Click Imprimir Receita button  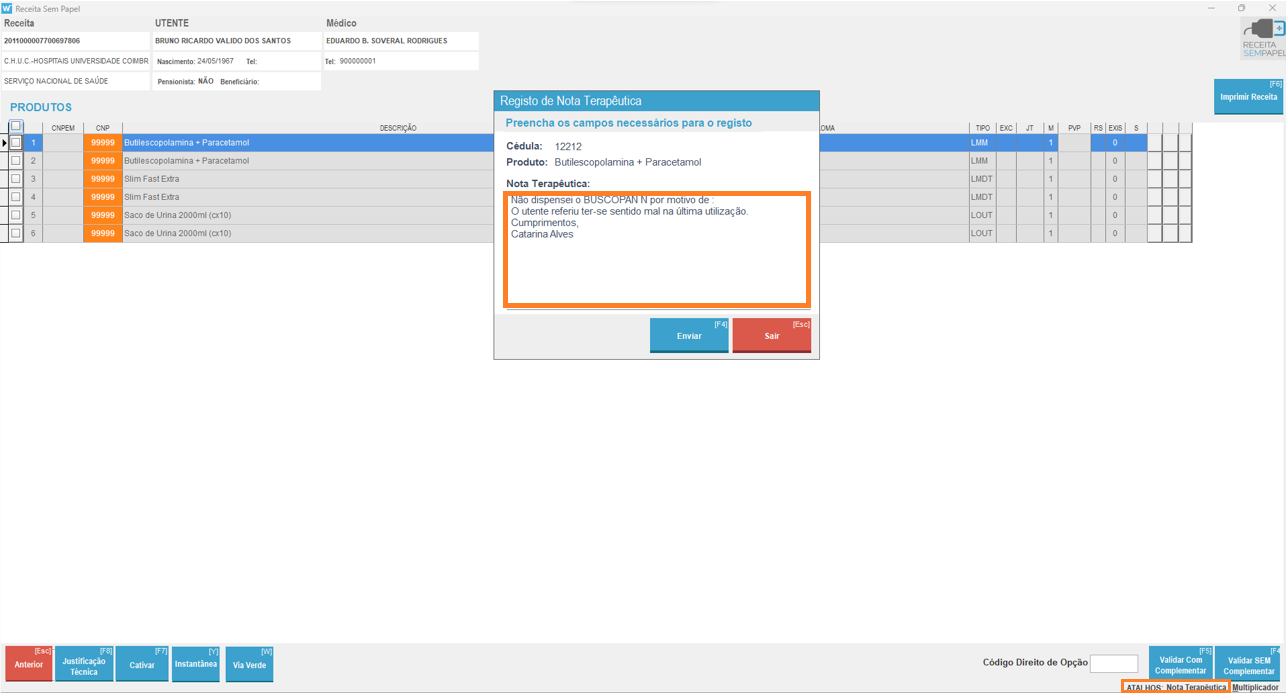click(x=1248, y=97)
